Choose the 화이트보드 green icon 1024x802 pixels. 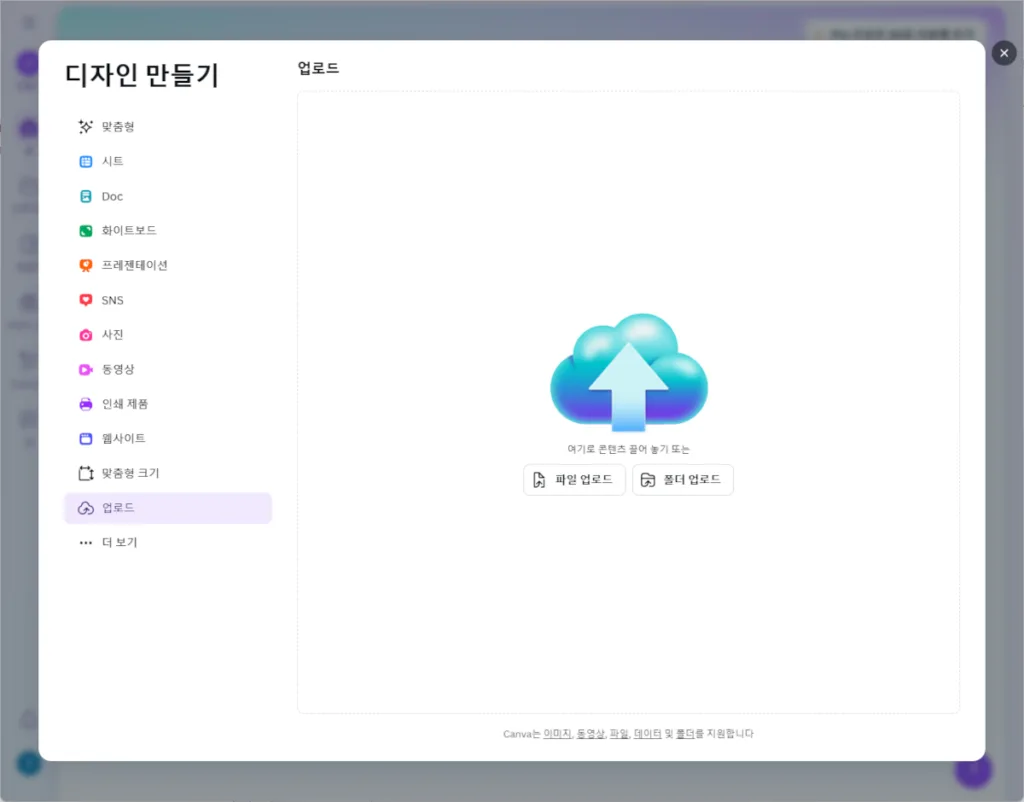coord(86,231)
